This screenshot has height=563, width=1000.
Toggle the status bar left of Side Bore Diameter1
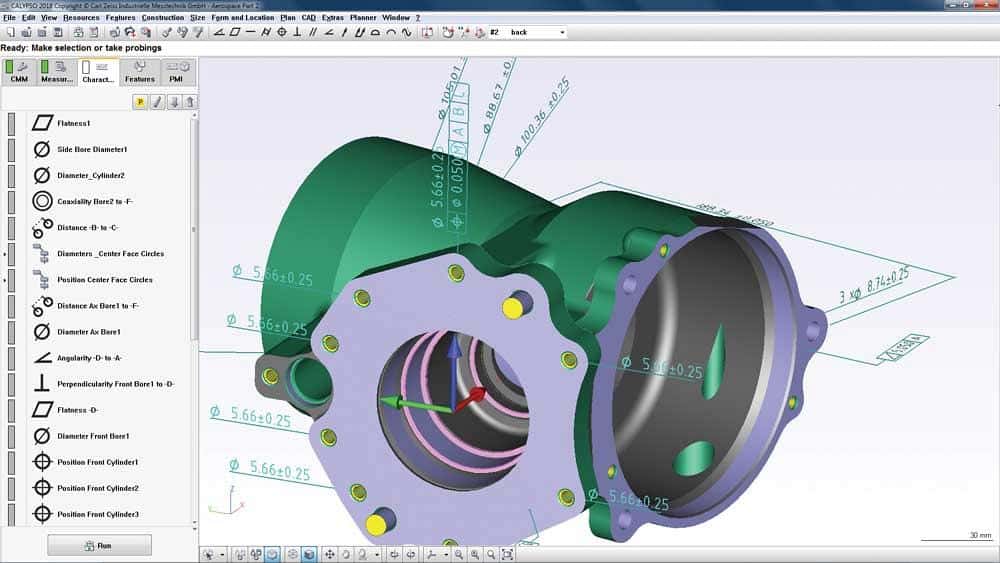(x=11, y=149)
